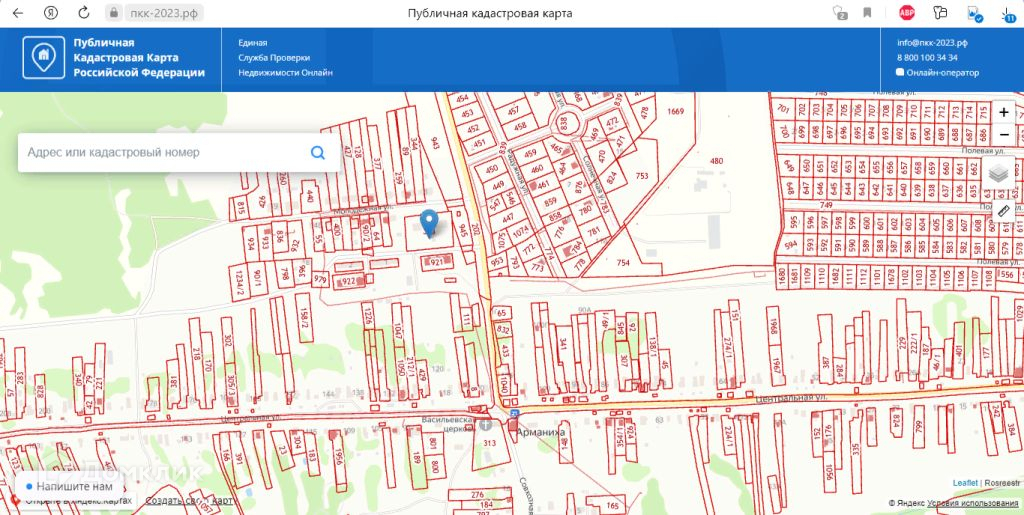Screen dimensions: 1024x515
Task: Select land parcel 838 in roundabout
Action: (x=563, y=122)
